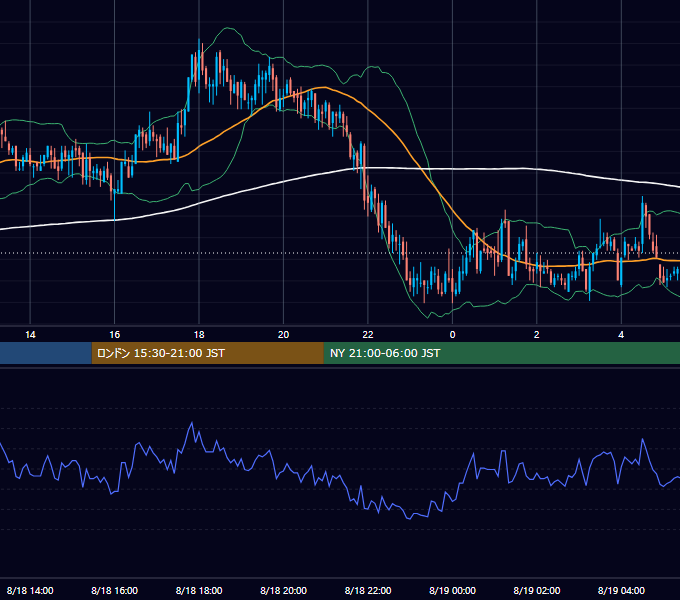Click the hour label 0 on price chart axis
The height and width of the screenshot is (600, 680).
click(452, 335)
